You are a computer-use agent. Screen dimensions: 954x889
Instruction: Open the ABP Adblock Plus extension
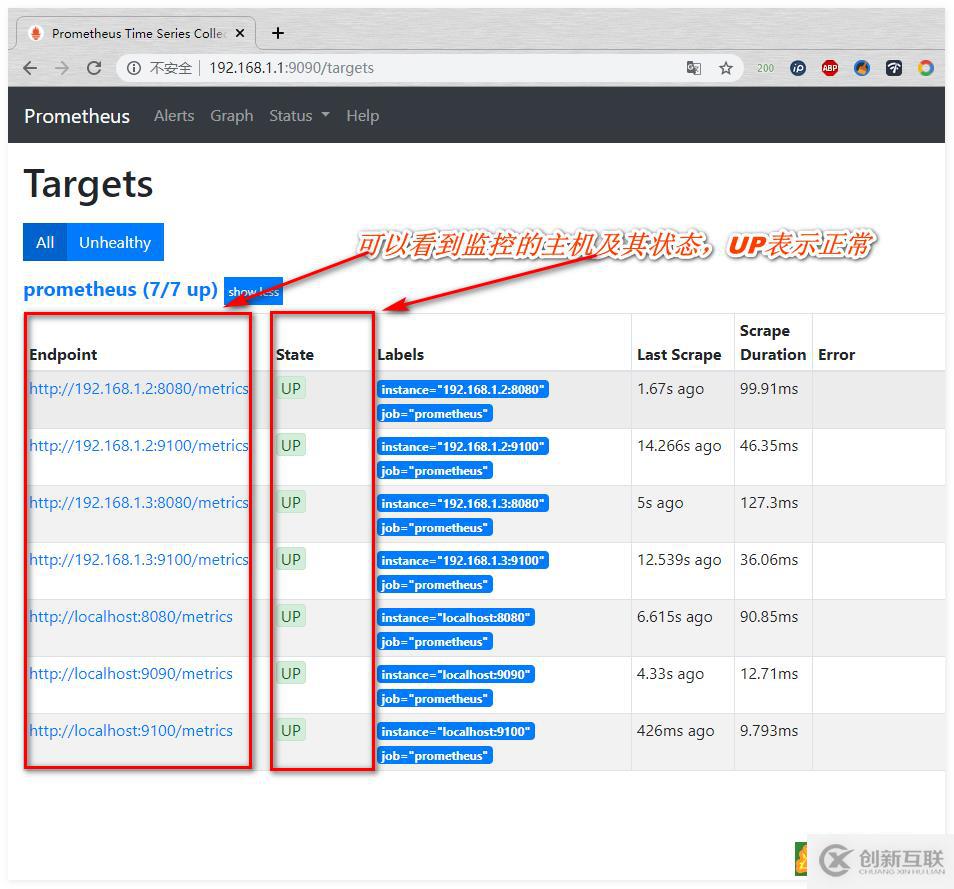coord(829,68)
